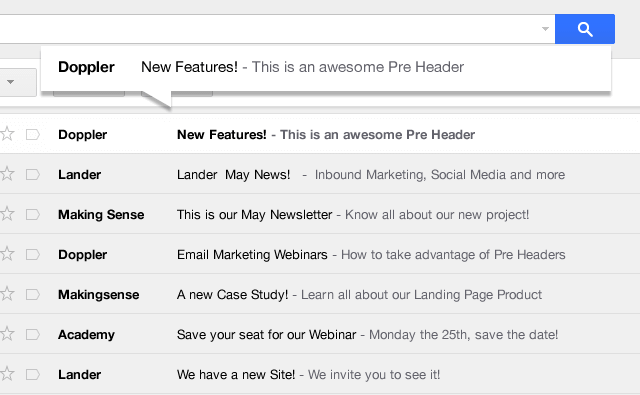640x395 pixels.
Task: Open search options dropdown arrow in search box
Action: [545, 29]
